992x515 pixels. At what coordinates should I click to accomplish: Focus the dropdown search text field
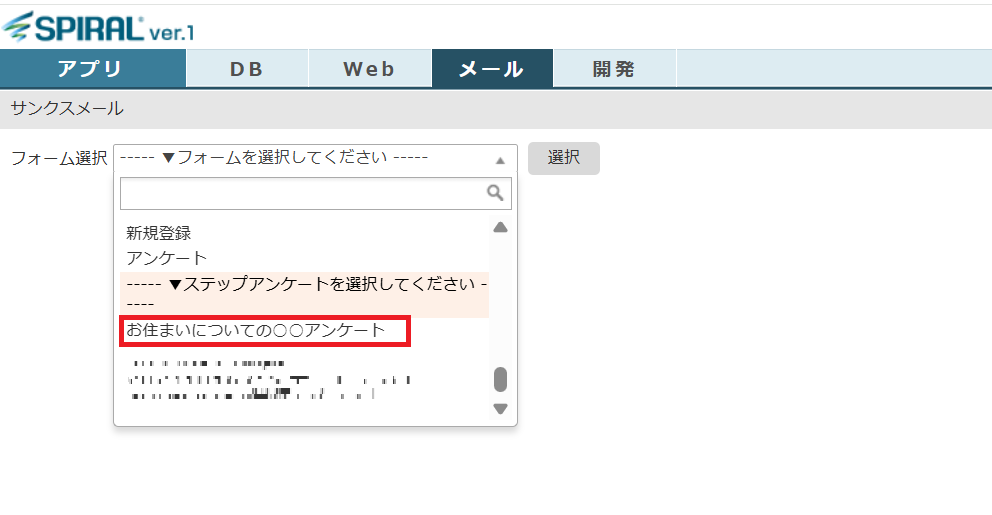(302, 193)
